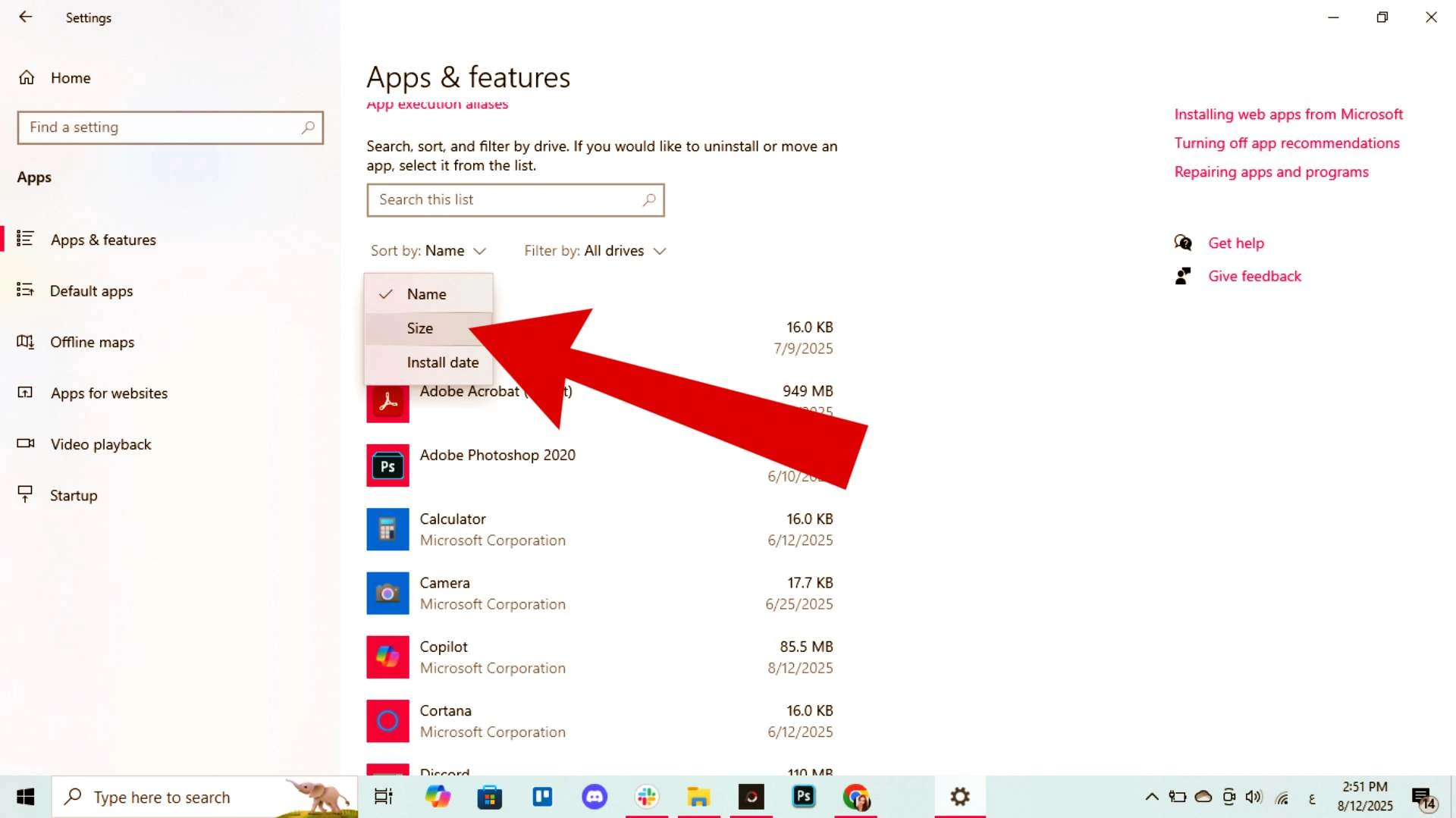Open the Wi-Fi network tray icon
Viewport: 1456px width, 818px height.
pos(1282,798)
